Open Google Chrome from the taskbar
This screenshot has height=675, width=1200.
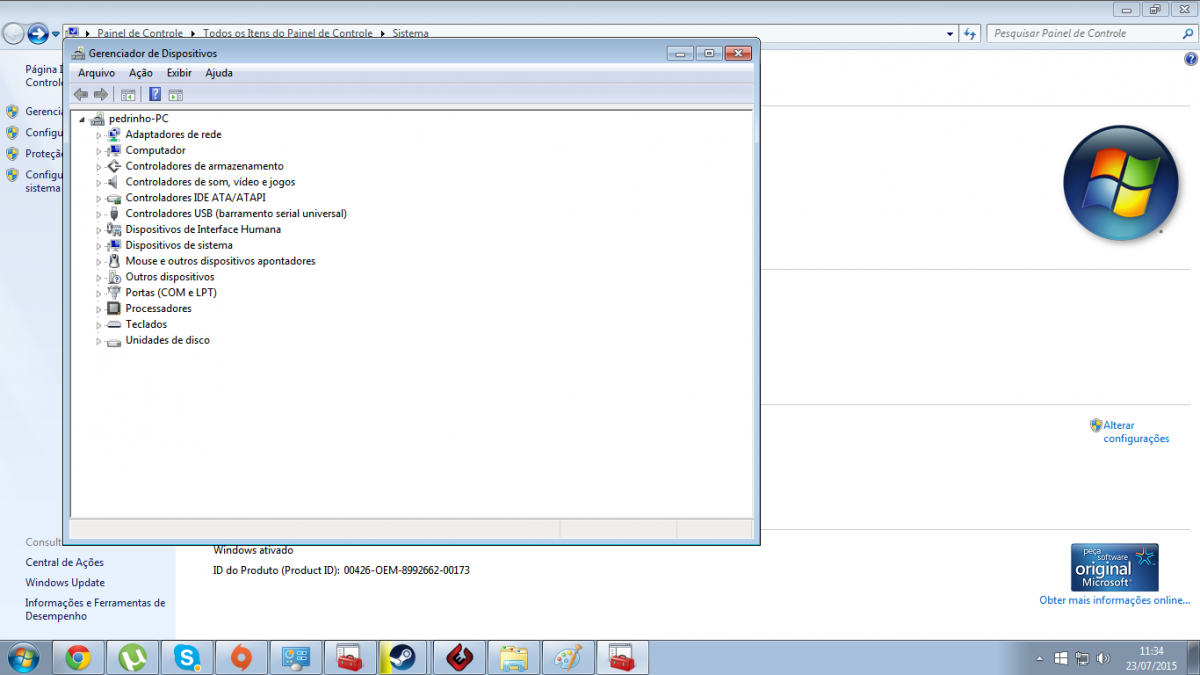(x=78, y=658)
